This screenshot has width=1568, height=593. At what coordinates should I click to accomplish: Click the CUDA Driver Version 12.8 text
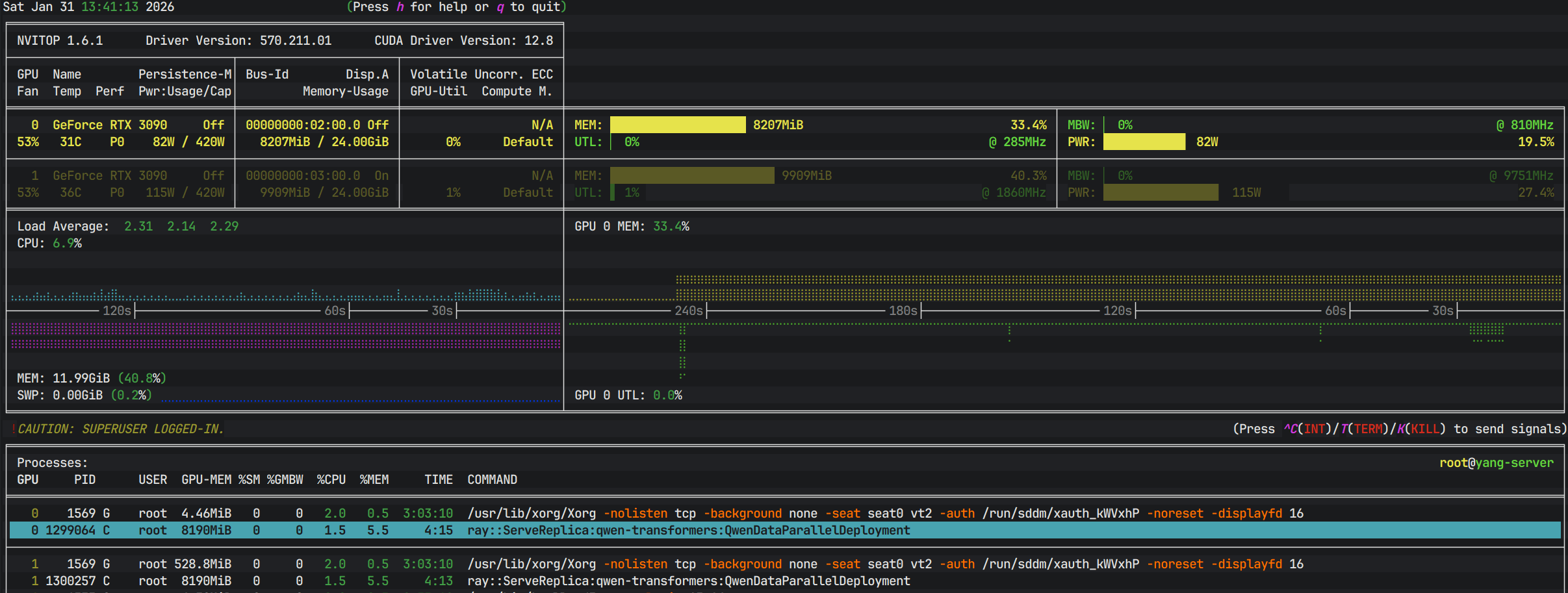click(x=464, y=40)
